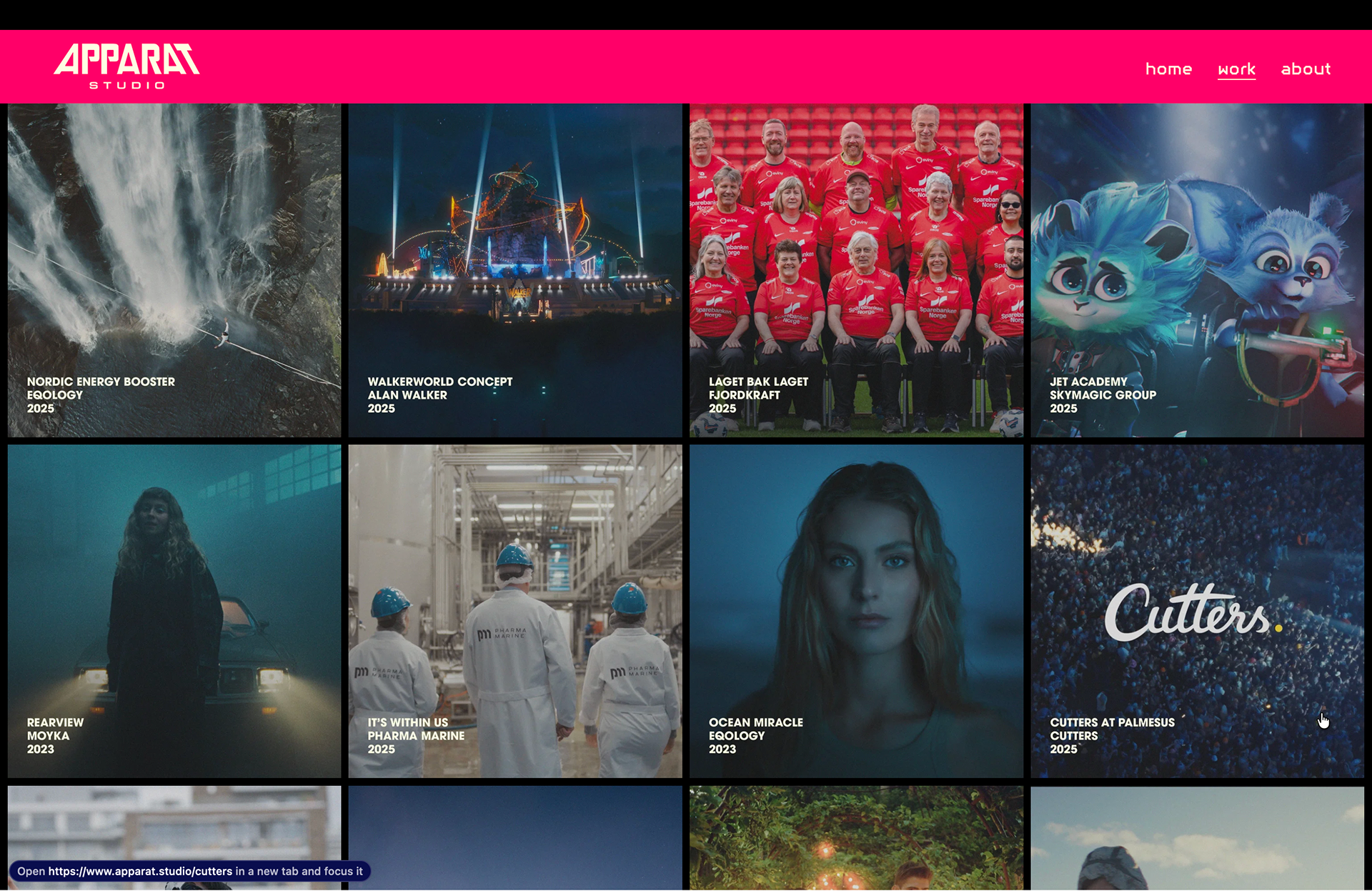
Task: Go to the home page
Action: (x=1168, y=69)
